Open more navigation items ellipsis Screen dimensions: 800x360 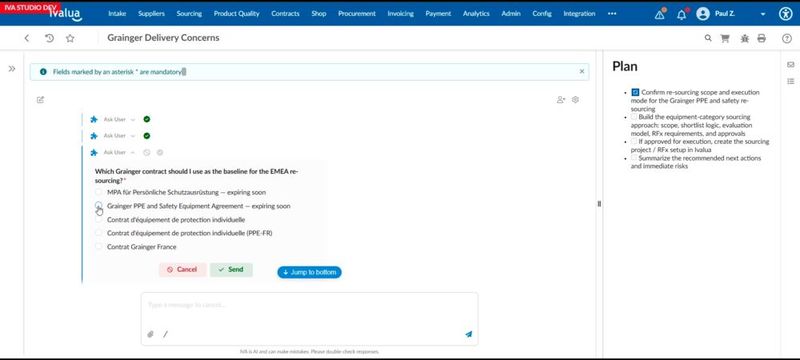612,14
